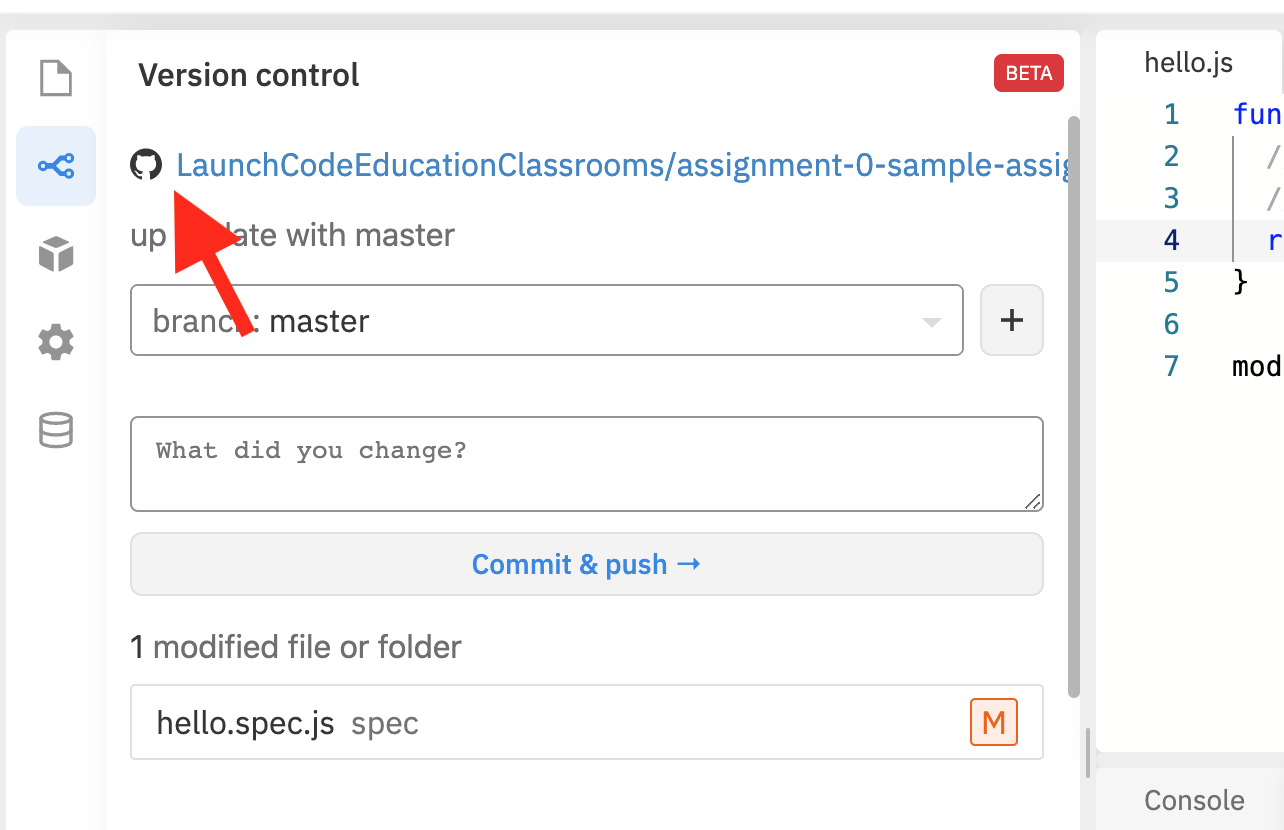Click the plus icon to create branch

coord(1012,320)
